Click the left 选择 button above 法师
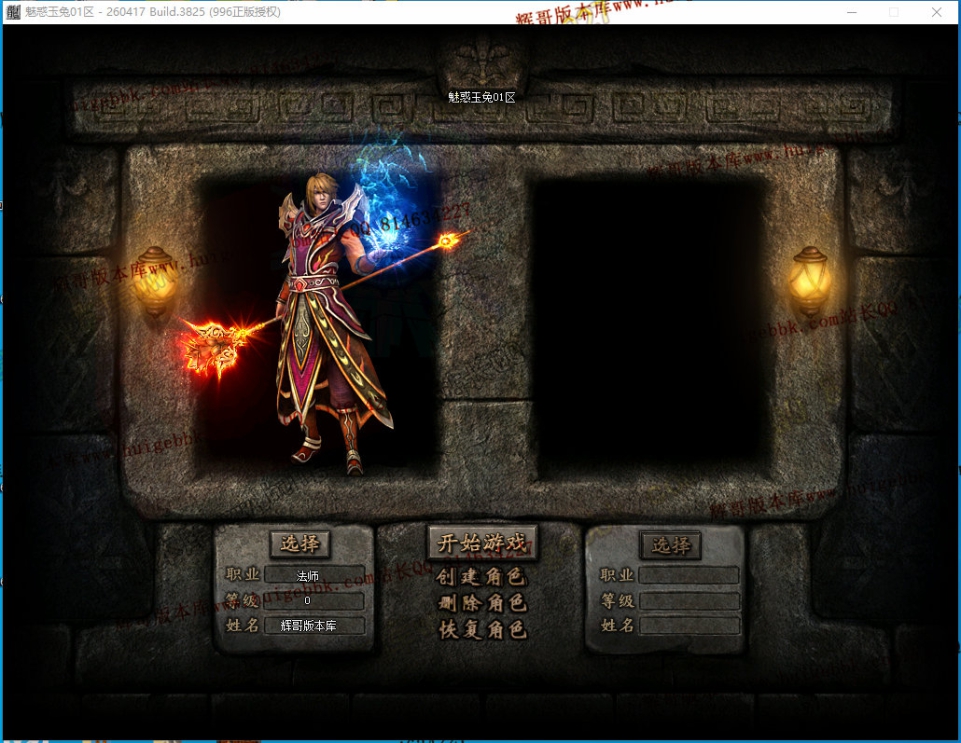Viewport: 961px width, 743px height. point(300,544)
